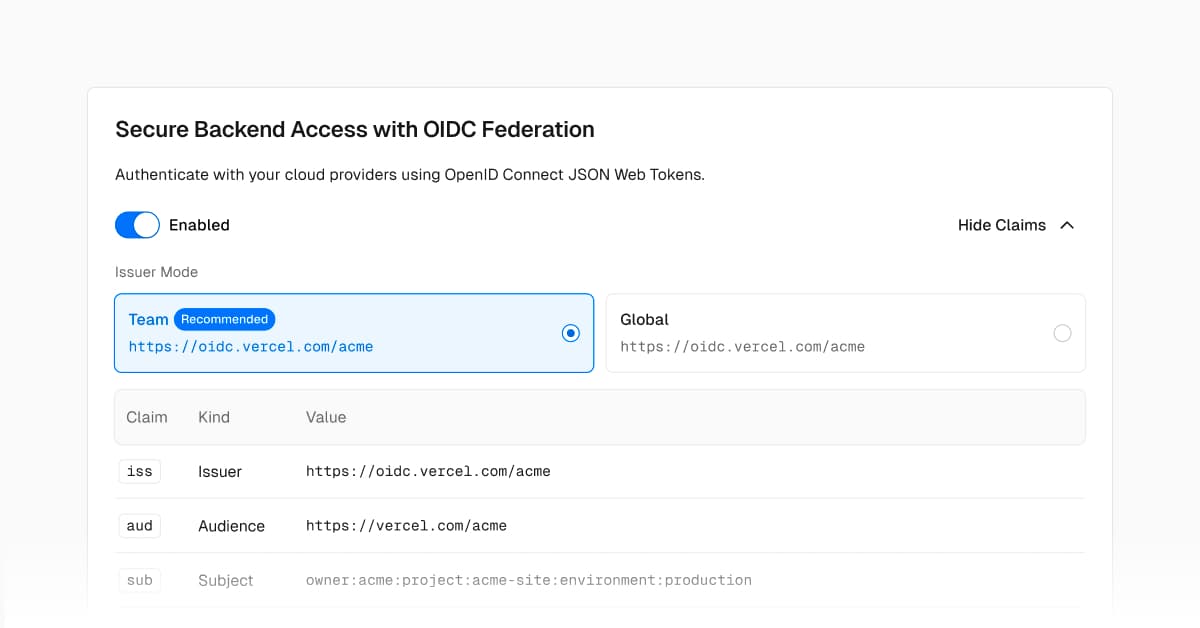Click the Claim column header

coord(147,417)
